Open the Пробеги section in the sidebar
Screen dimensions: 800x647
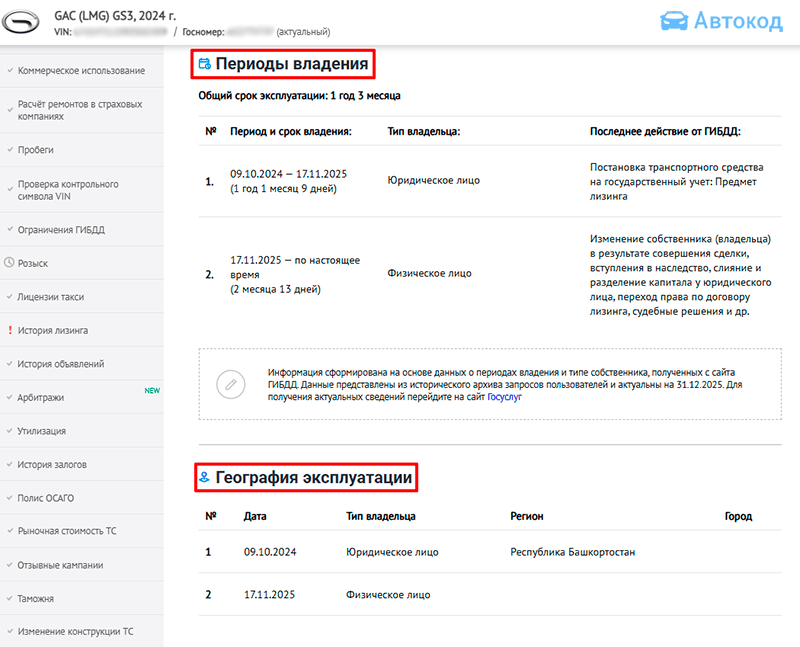pyautogui.click(x=35, y=150)
